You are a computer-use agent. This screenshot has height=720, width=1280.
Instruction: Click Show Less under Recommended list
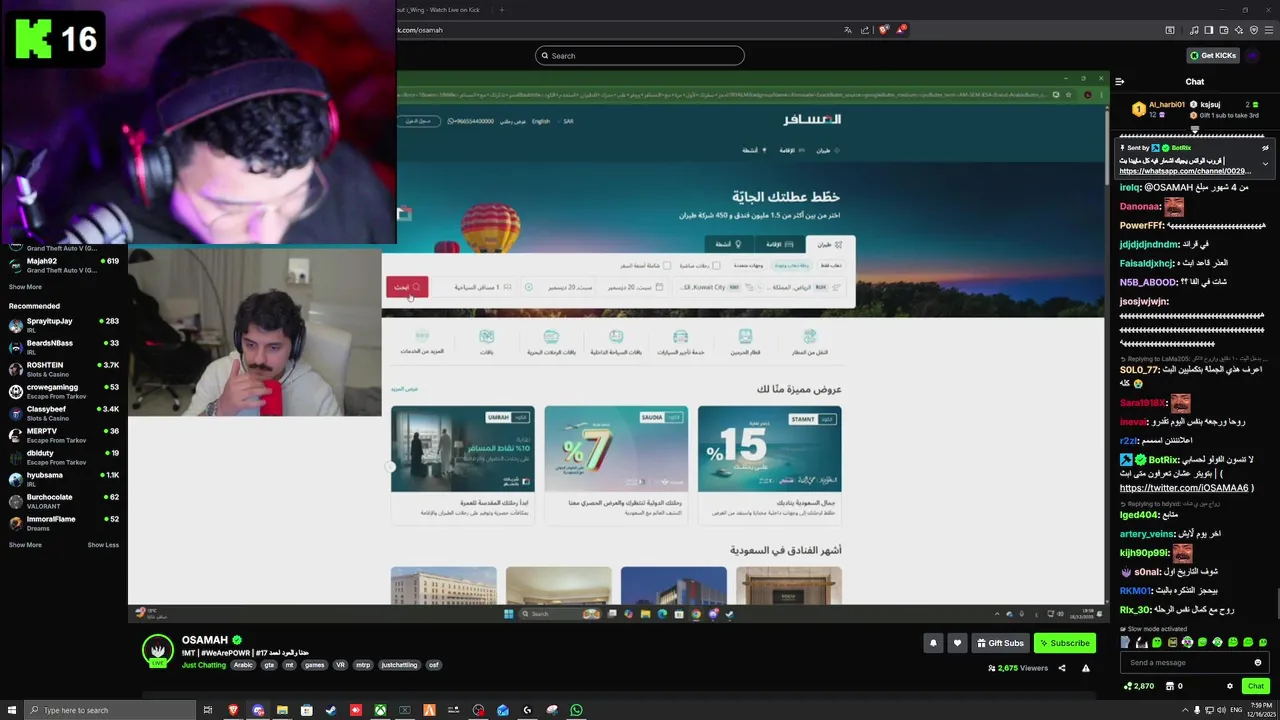[103, 545]
